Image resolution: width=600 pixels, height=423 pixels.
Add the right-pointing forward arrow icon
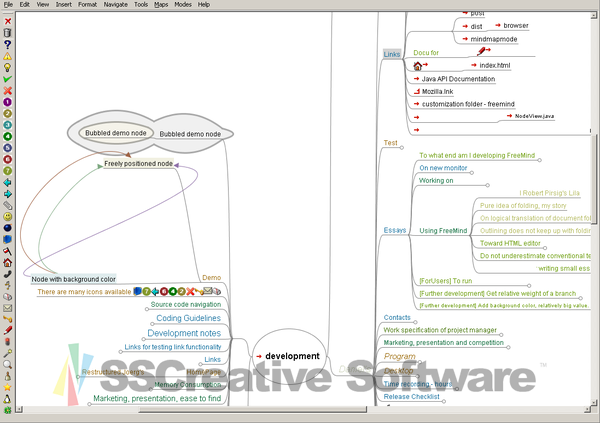click(7, 194)
